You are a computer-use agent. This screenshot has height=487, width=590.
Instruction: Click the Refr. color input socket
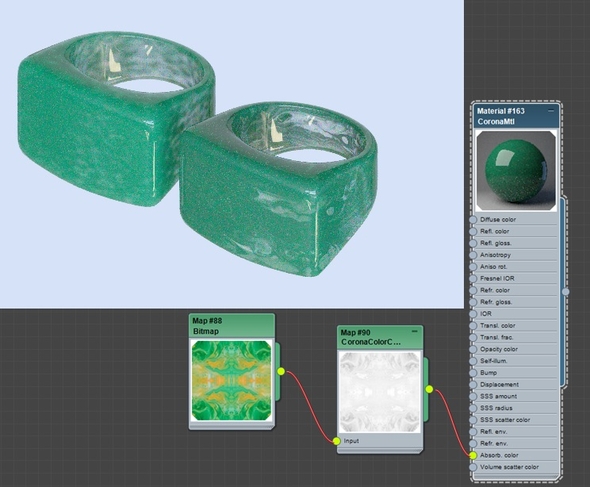(473, 291)
